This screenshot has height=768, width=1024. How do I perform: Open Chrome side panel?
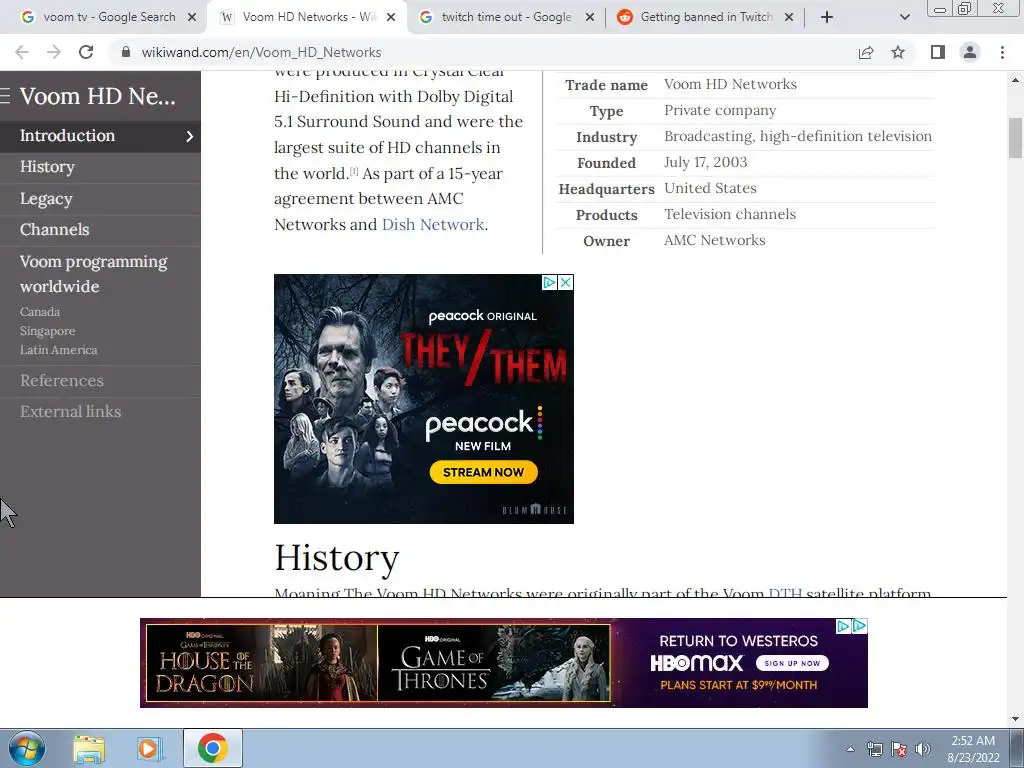[938, 52]
